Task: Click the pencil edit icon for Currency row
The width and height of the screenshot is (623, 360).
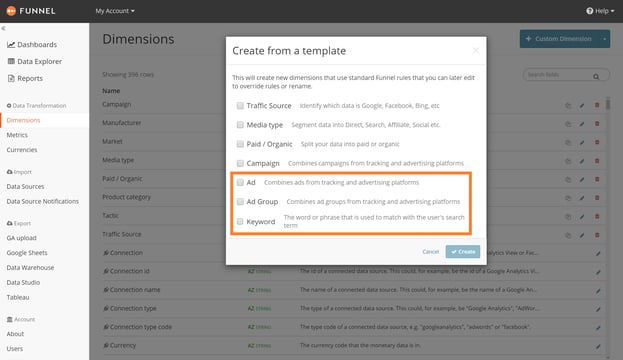Action: tap(598, 346)
